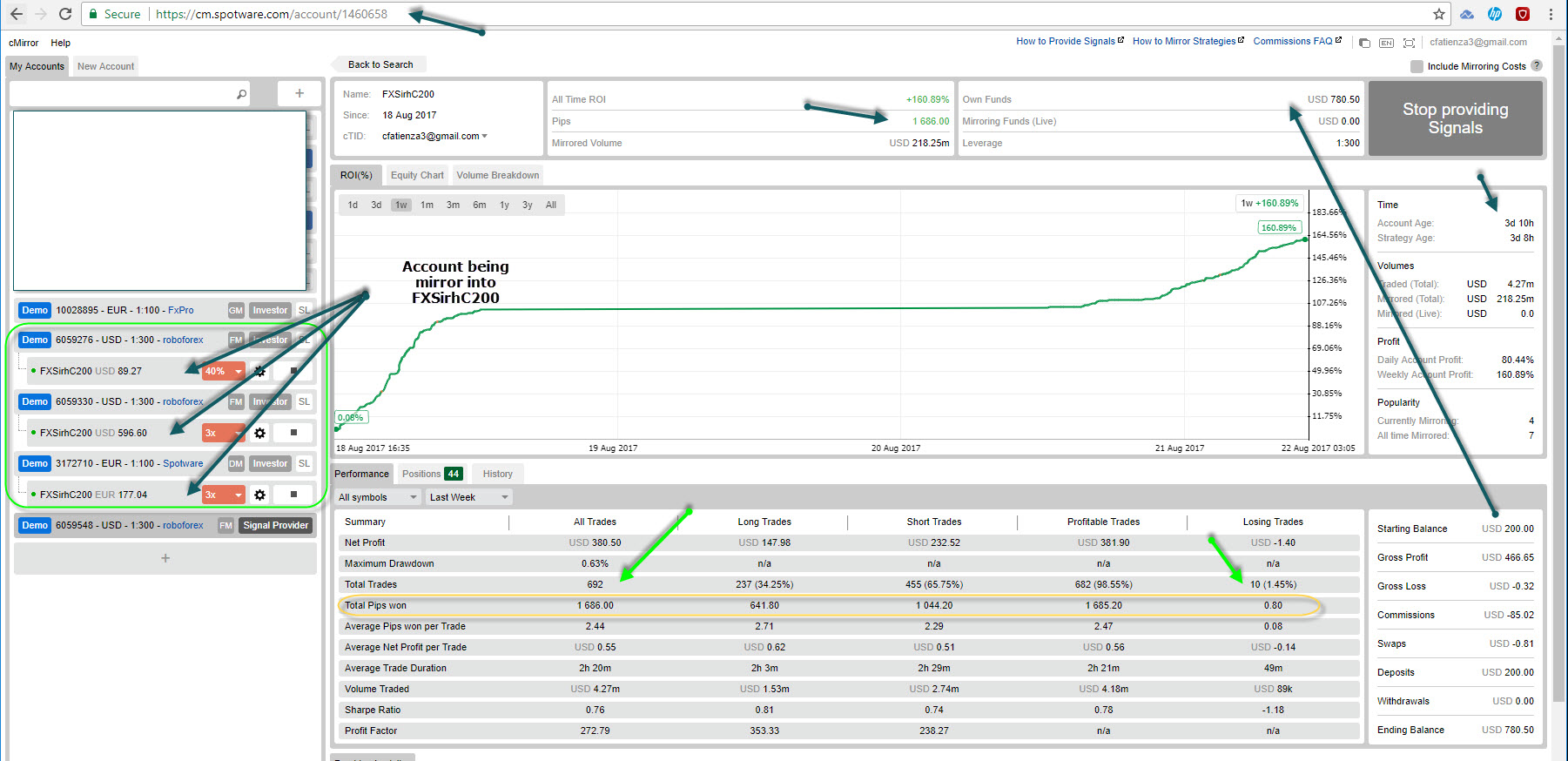Click the plus button beside the search box

coord(299,93)
